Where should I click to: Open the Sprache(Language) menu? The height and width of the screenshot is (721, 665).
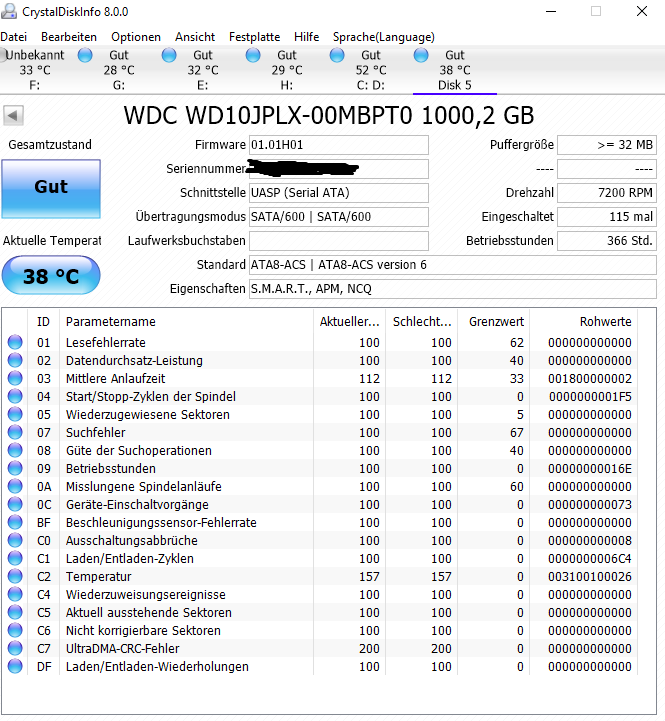pos(384,37)
